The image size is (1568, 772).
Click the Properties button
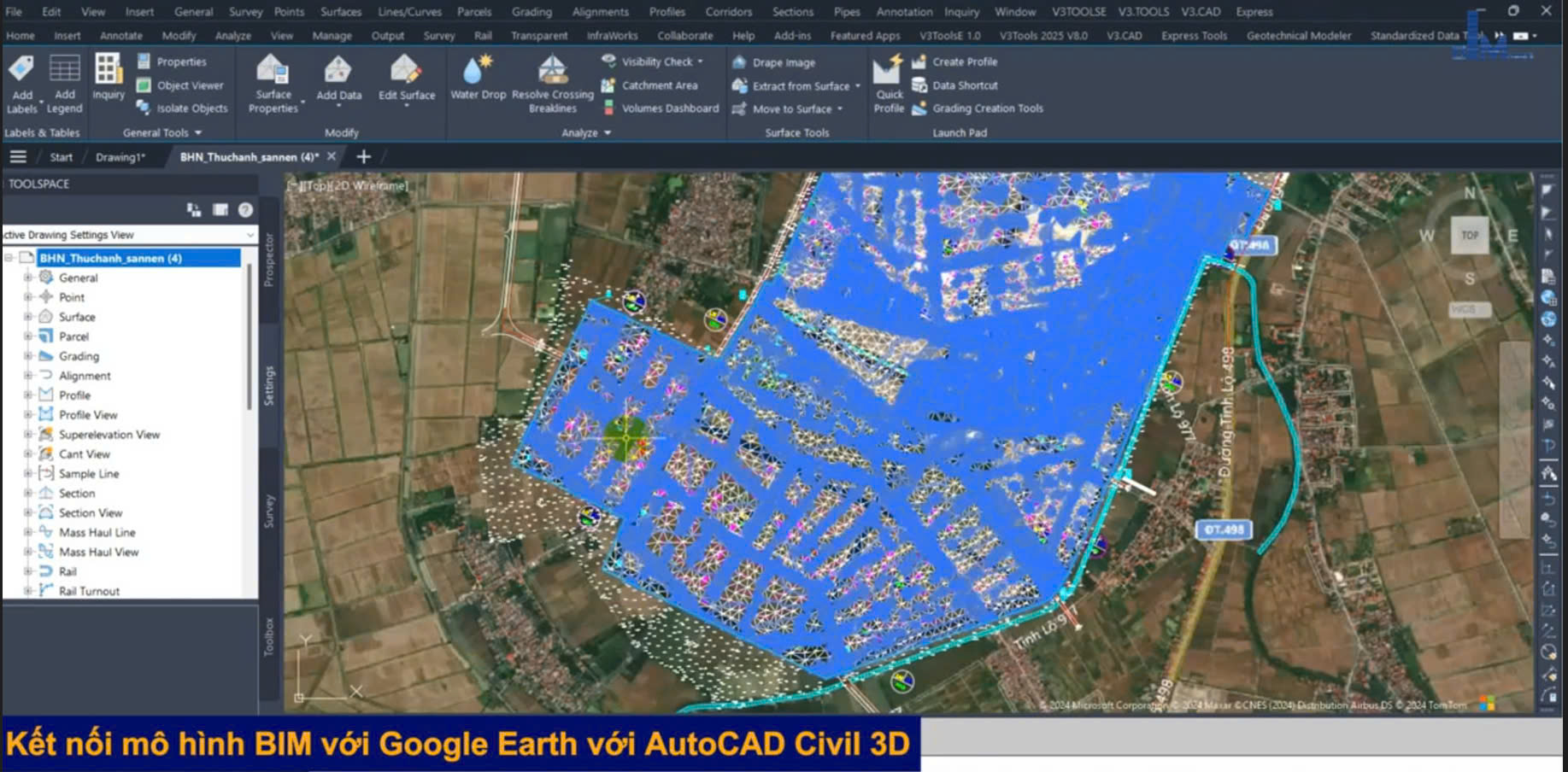click(172, 61)
